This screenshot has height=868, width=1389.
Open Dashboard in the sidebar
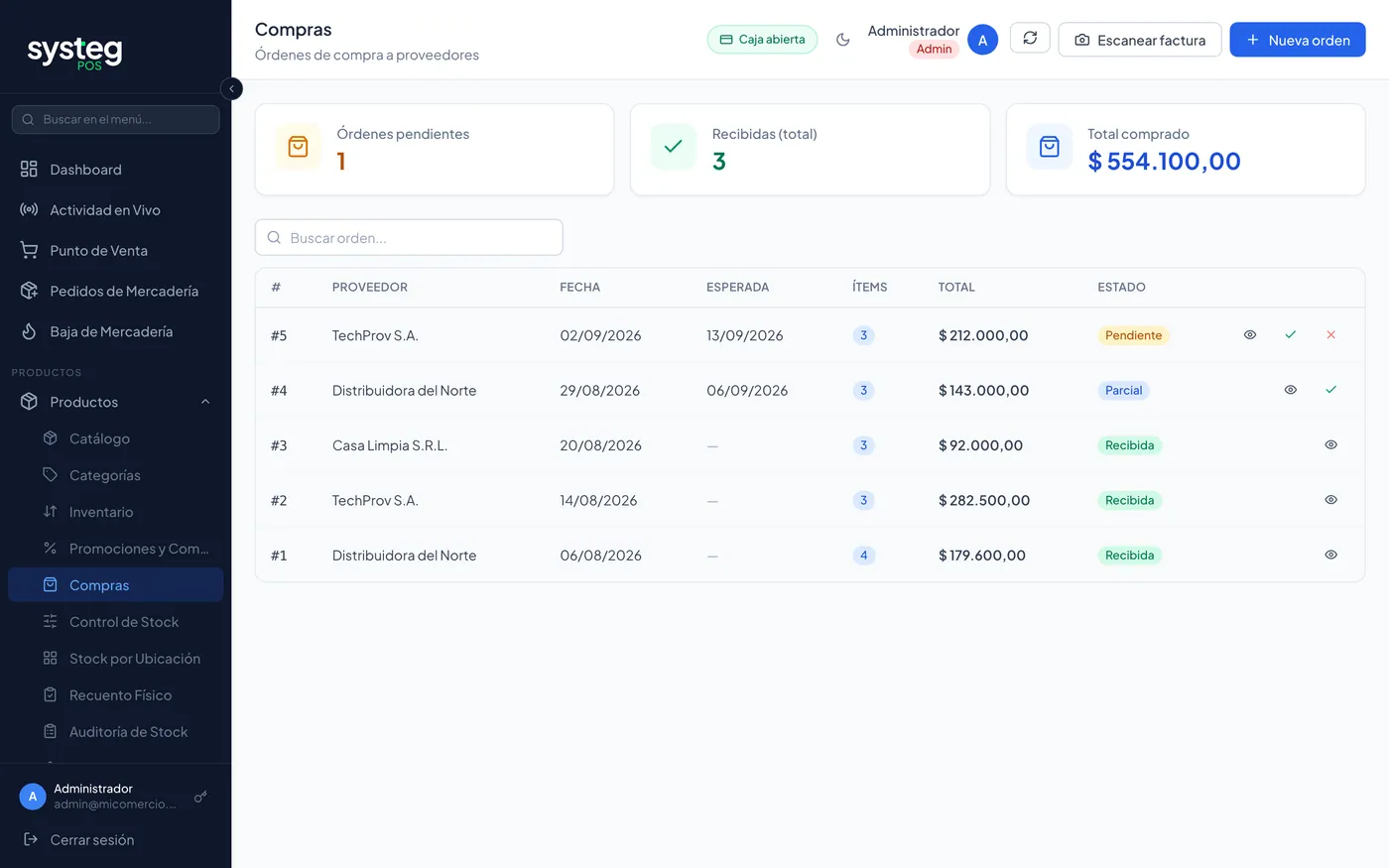coord(115,170)
